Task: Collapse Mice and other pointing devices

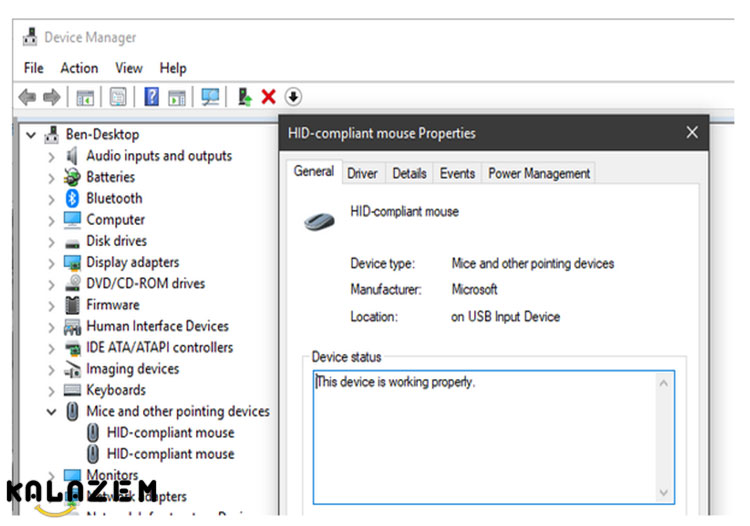Action: click(x=51, y=411)
